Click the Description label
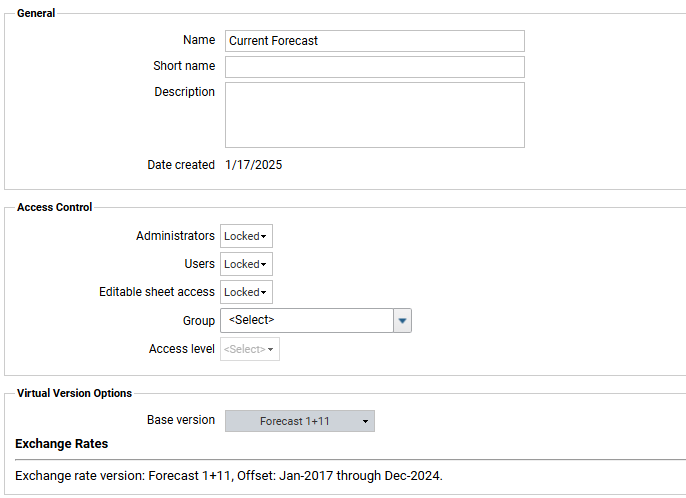 [x=185, y=92]
